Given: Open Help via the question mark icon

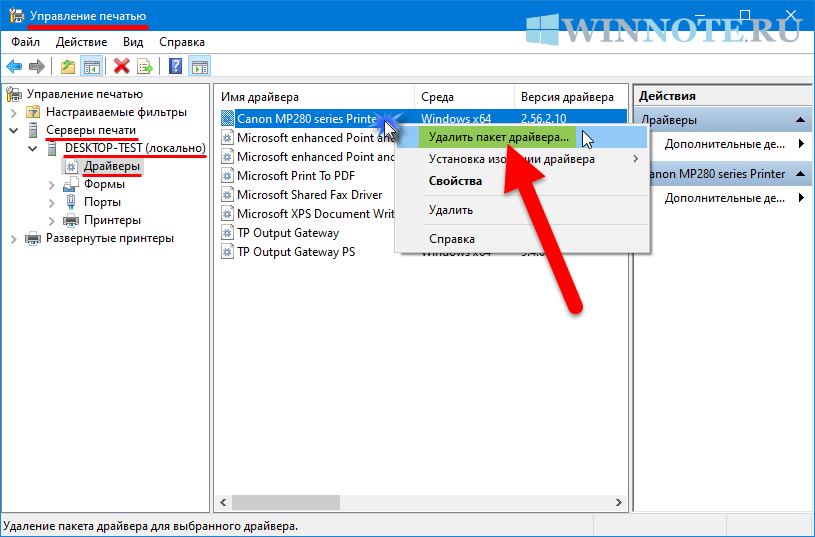Looking at the screenshot, I should coord(176,67).
